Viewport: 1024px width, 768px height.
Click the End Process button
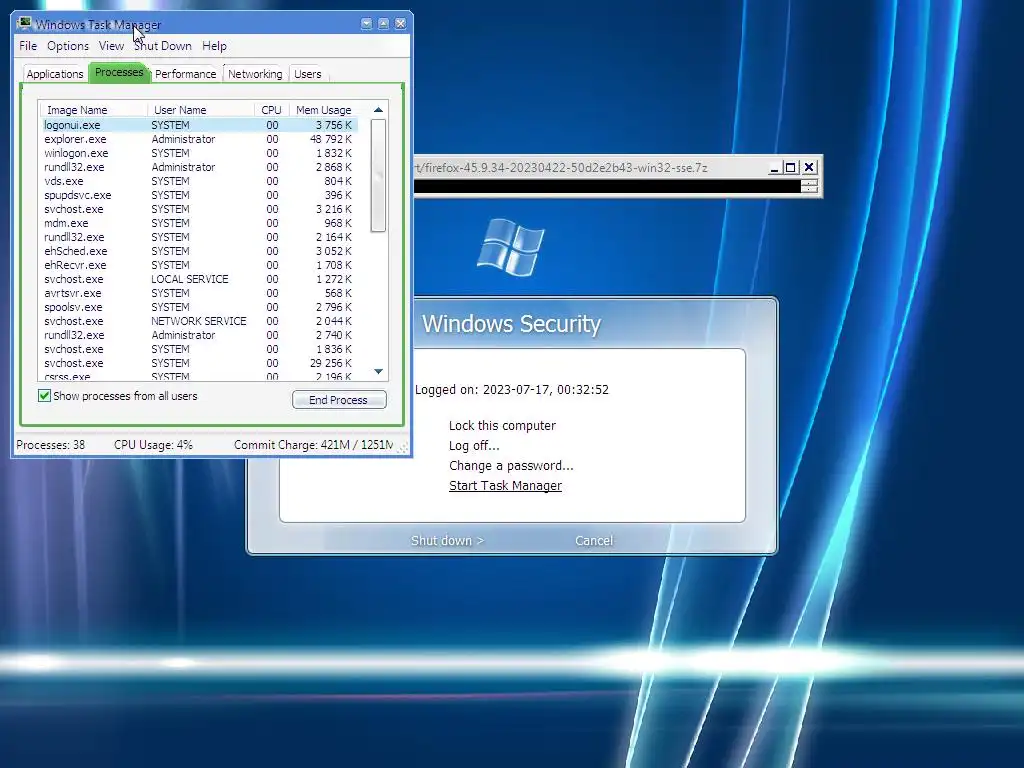click(x=339, y=400)
